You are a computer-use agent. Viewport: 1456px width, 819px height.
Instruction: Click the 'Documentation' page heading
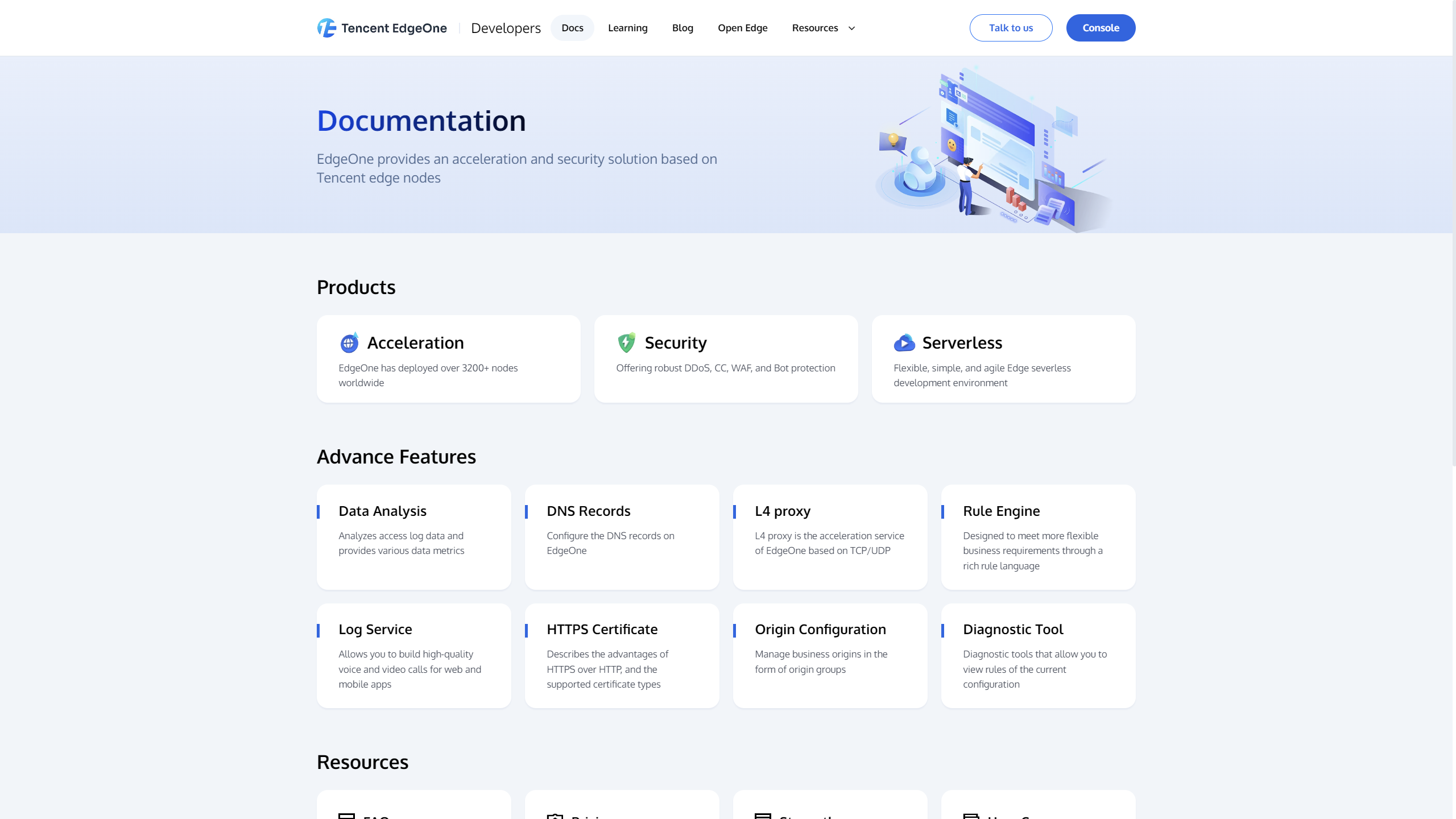click(421, 121)
